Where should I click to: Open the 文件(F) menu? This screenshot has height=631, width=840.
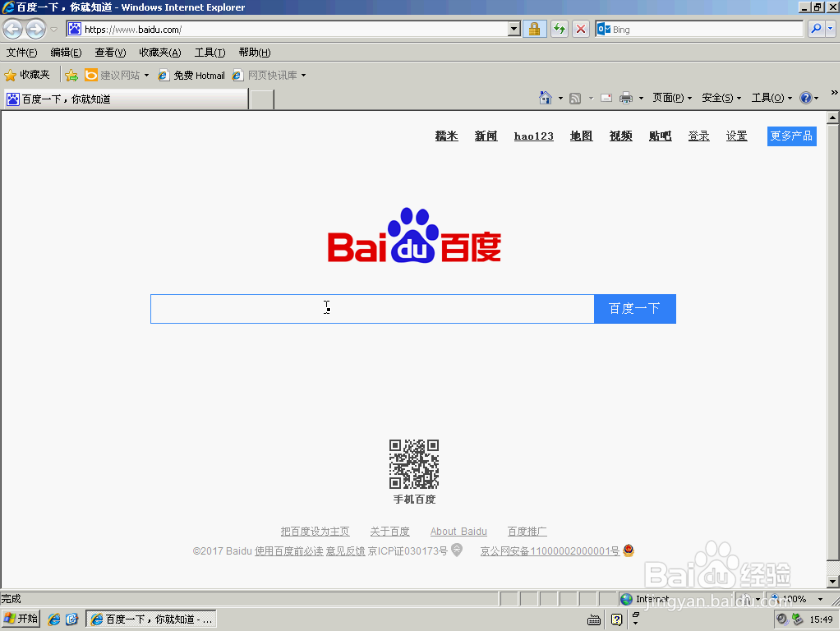click(x=21, y=52)
